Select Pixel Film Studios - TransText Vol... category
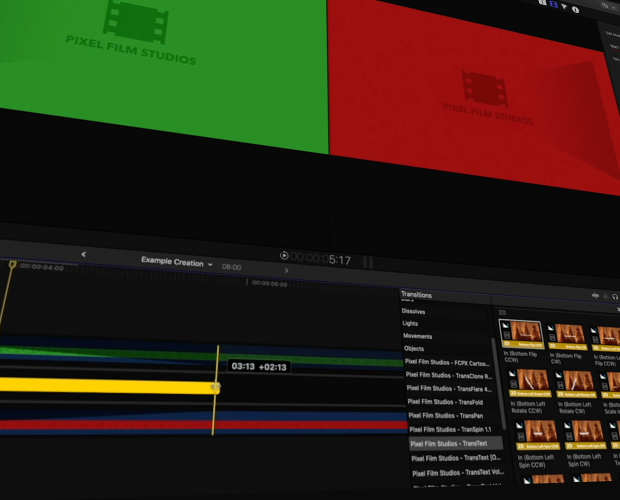This screenshot has height=500, width=620. 458,473
